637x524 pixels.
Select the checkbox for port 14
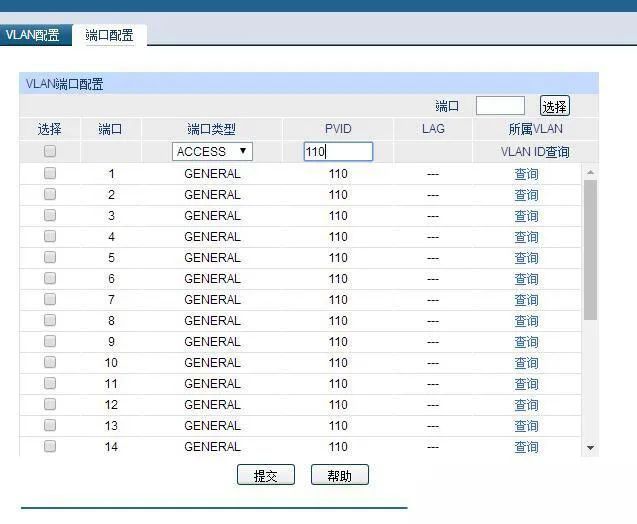pyautogui.click(x=49, y=446)
